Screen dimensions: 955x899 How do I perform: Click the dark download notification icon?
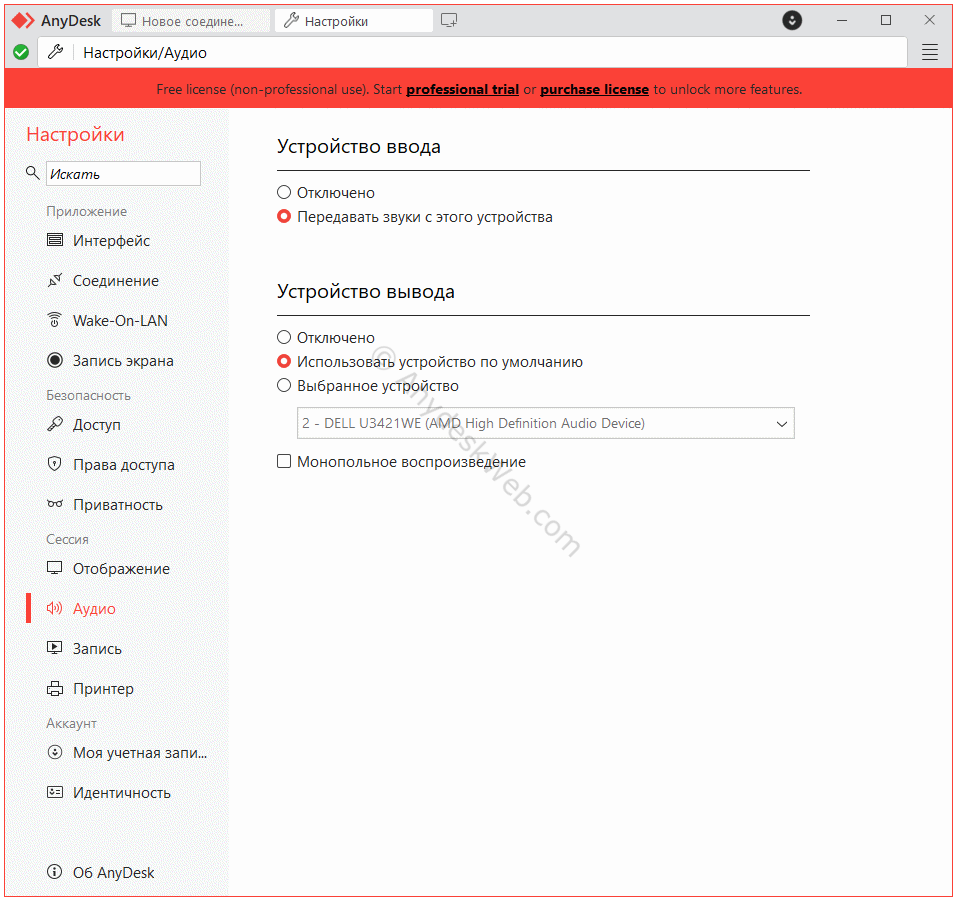(x=792, y=21)
